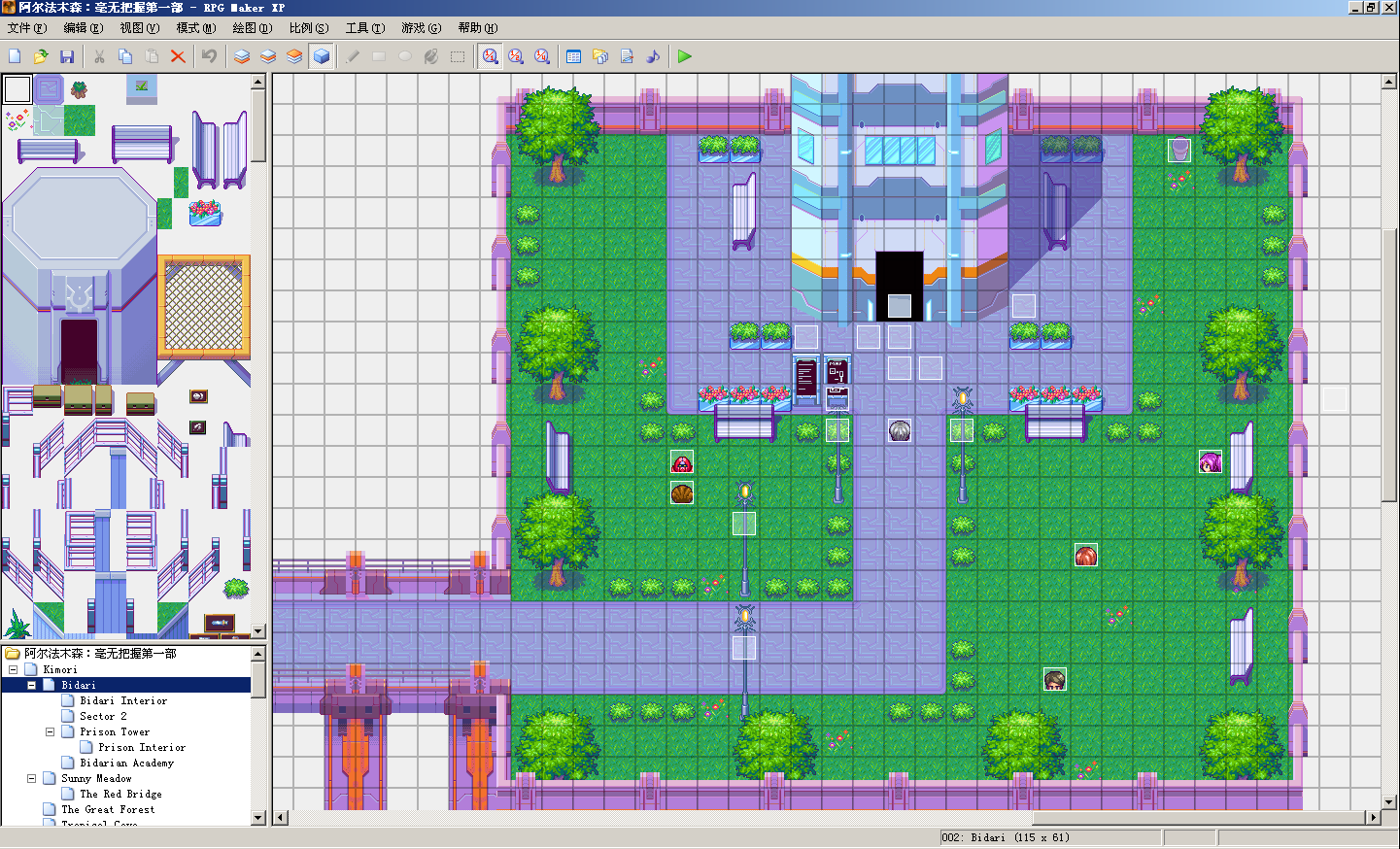Open the 帮助(H) menu
1400x849 pixels.
pos(478,28)
